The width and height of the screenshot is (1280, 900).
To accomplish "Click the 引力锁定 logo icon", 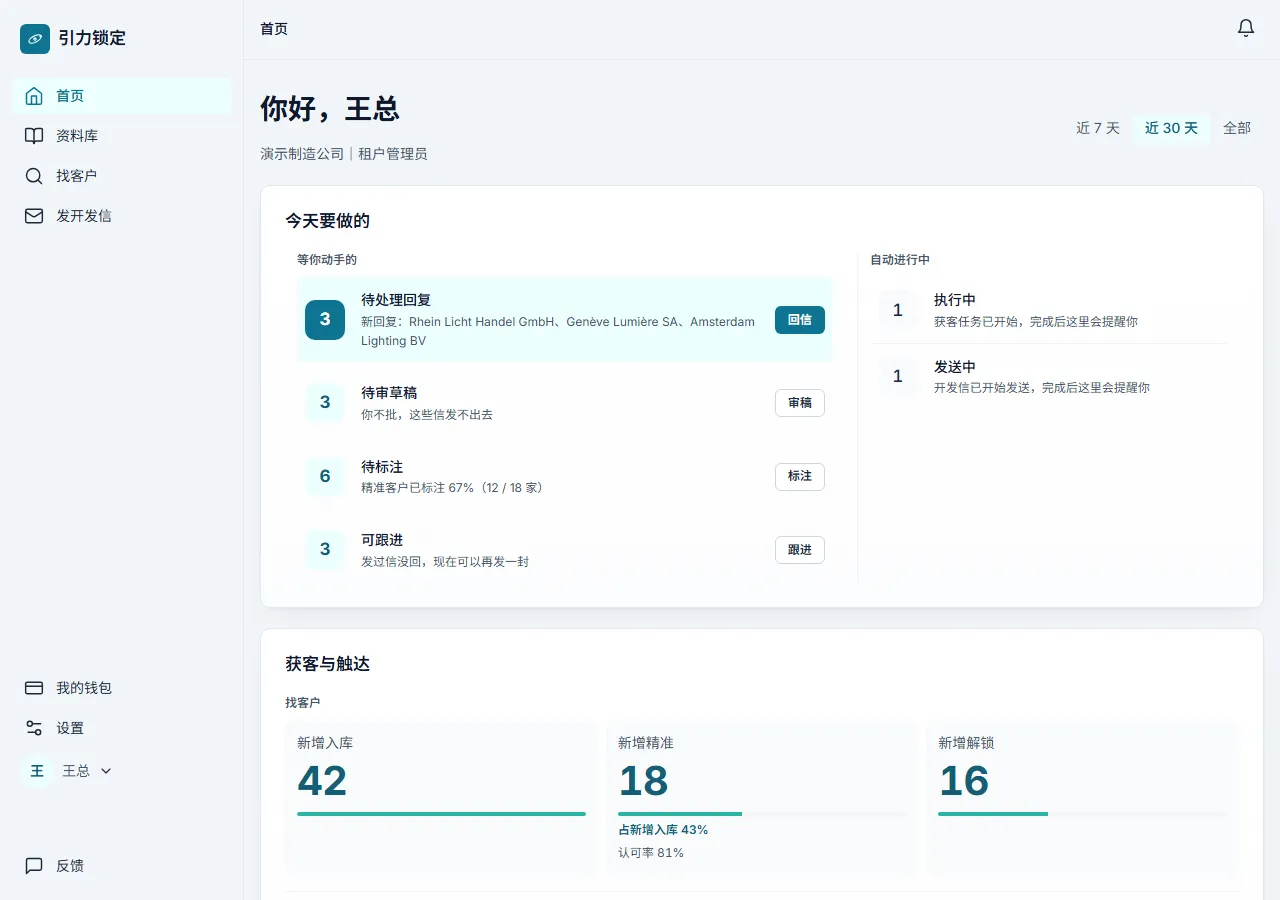I will pos(35,39).
